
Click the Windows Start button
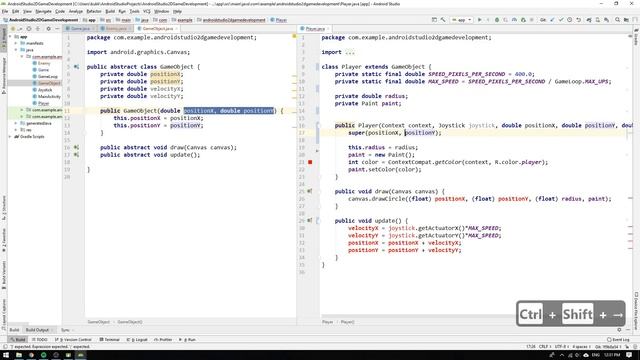[x=6, y=355]
